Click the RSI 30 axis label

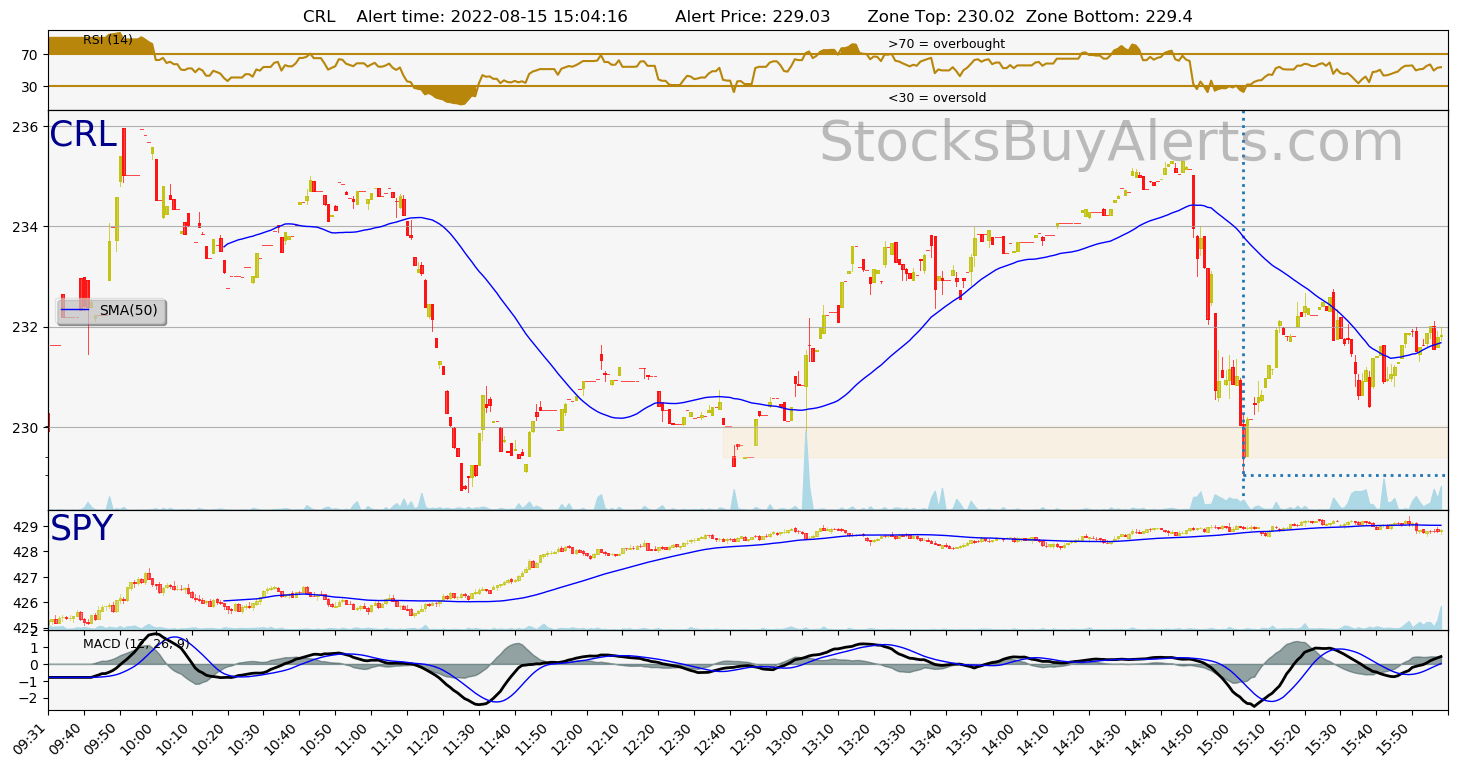[28, 87]
